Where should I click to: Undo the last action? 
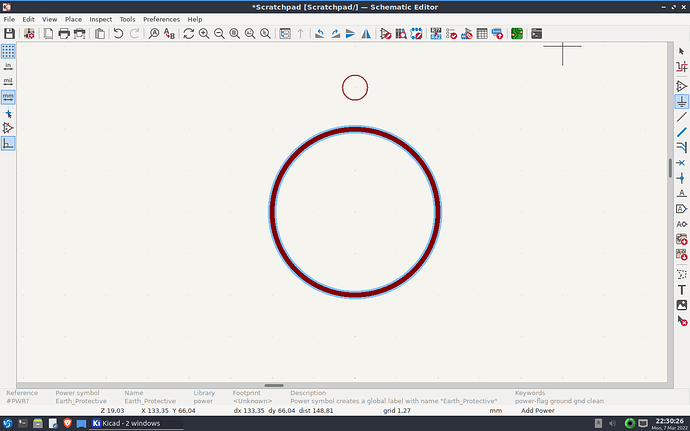click(x=118, y=33)
